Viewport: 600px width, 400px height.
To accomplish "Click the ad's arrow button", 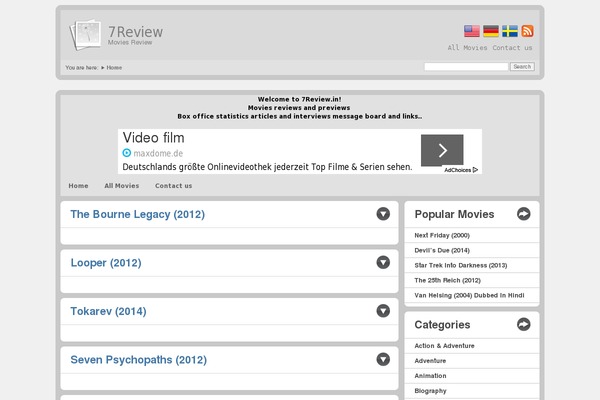I will click(441, 151).
